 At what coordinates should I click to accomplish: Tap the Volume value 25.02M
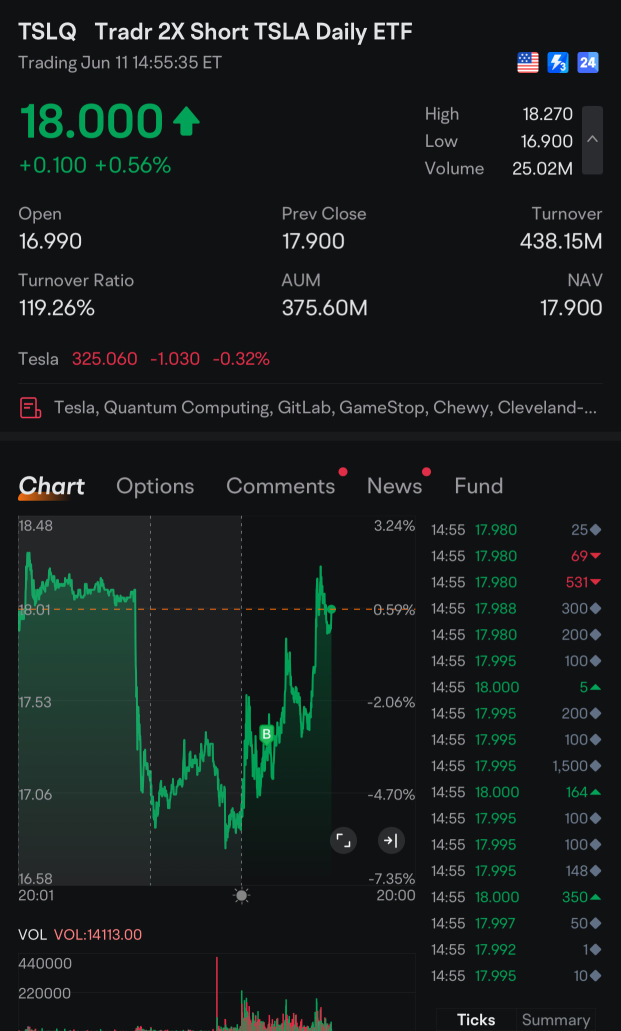[542, 168]
